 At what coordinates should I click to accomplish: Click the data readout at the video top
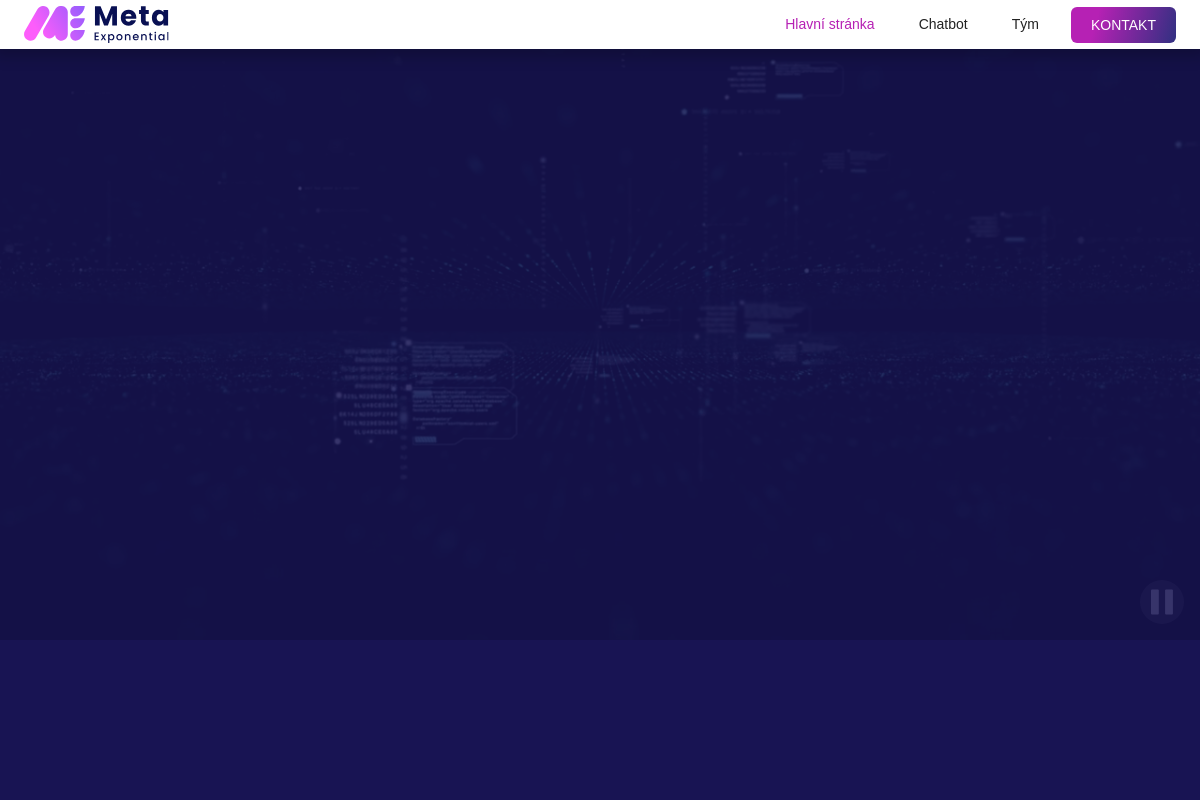pyautogui.click(x=785, y=80)
